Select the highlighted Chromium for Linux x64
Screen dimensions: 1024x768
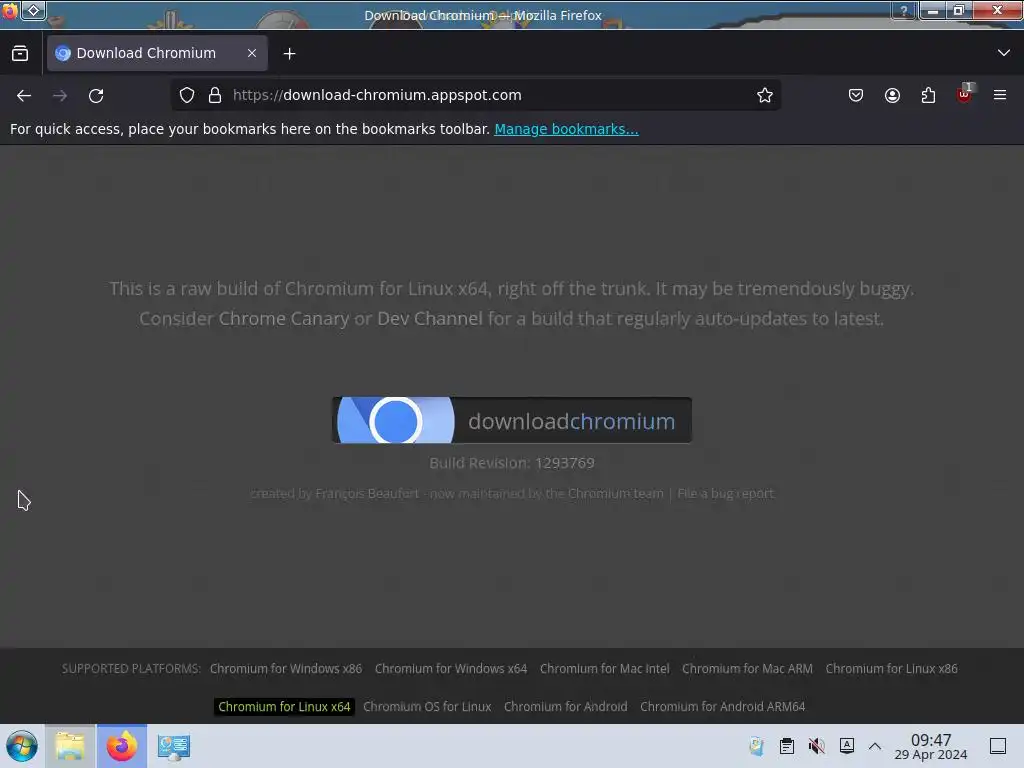click(284, 707)
